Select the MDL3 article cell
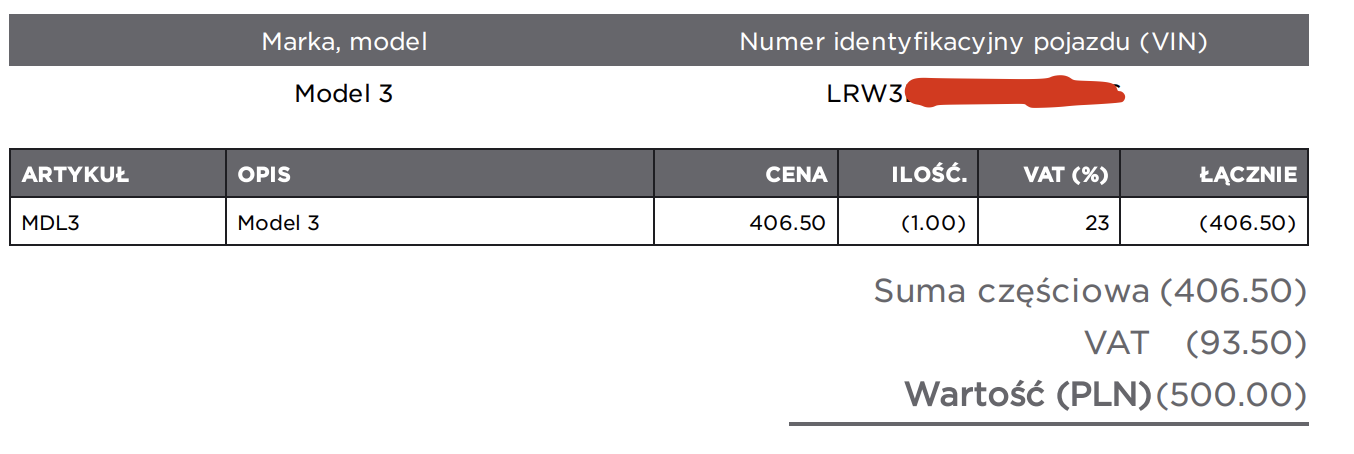 [118, 222]
